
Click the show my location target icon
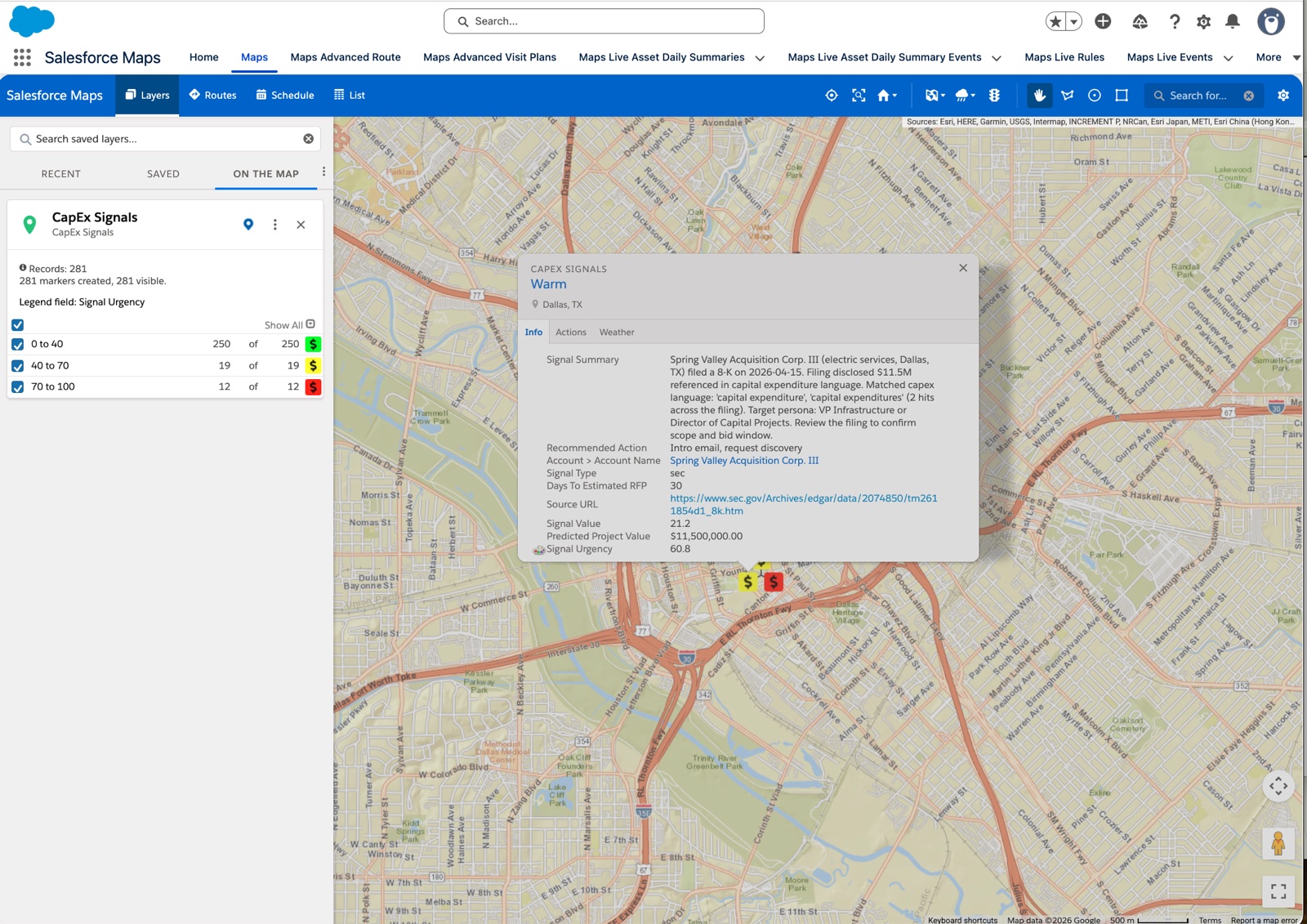coord(832,96)
